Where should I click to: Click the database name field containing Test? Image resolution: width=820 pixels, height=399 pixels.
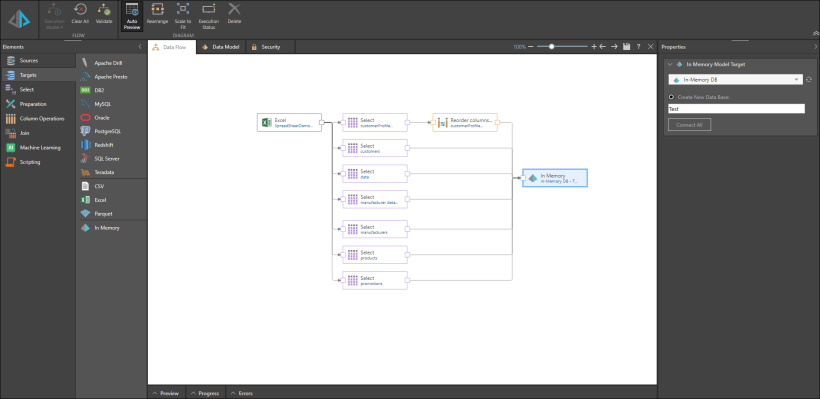[736, 109]
